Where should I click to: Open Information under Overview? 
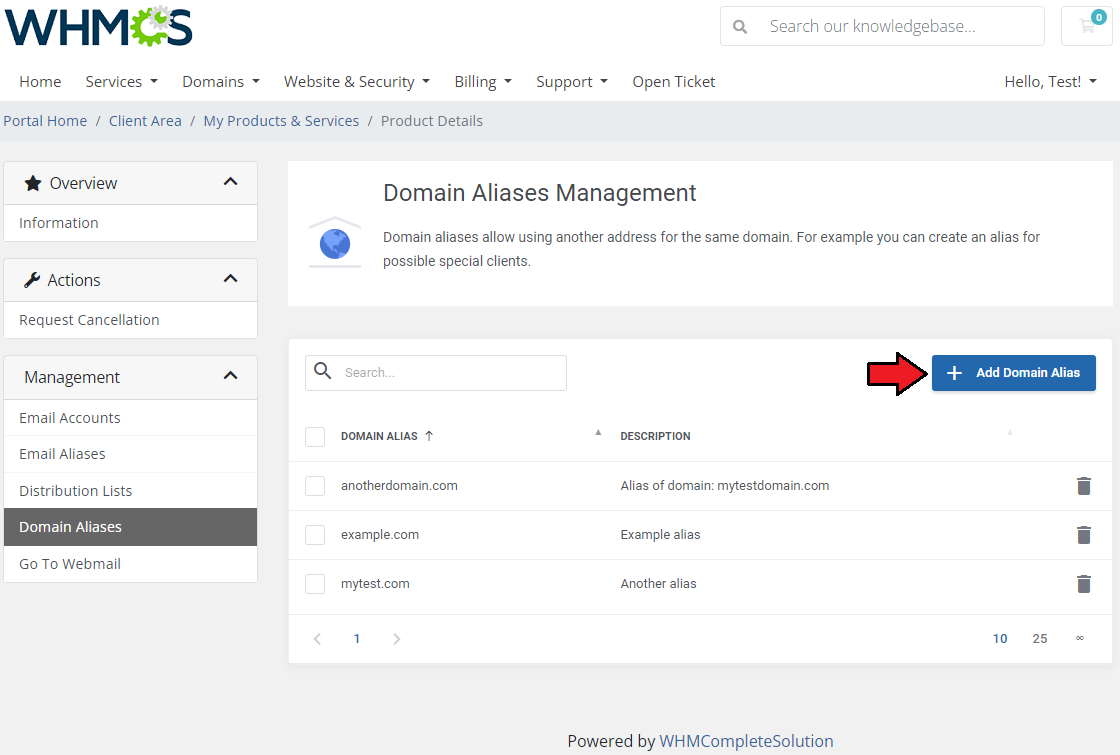[131, 223]
